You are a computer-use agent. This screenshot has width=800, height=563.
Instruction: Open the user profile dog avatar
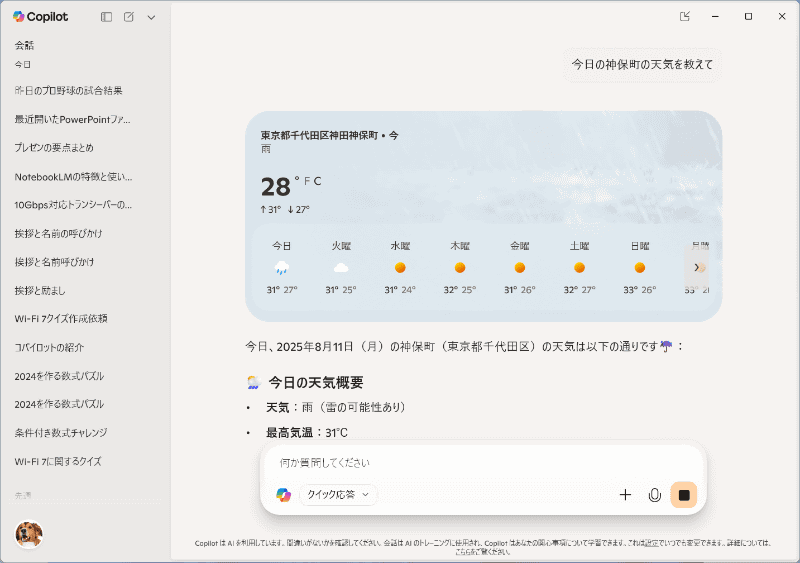[x=29, y=534]
